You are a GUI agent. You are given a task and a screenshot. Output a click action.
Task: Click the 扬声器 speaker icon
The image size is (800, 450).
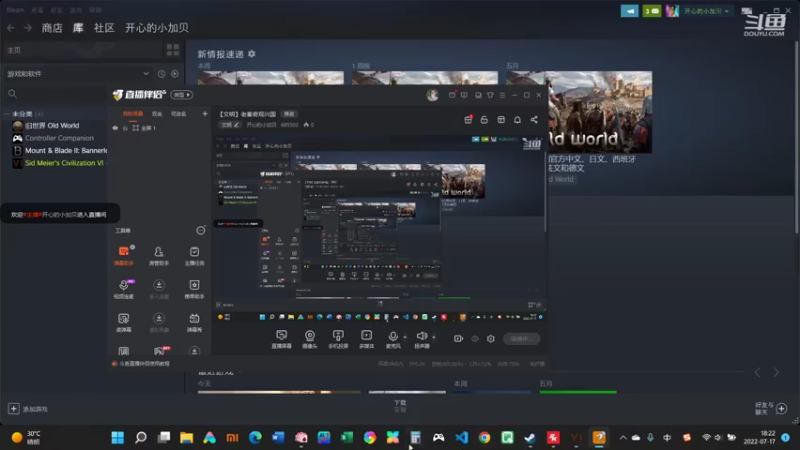pos(421,336)
